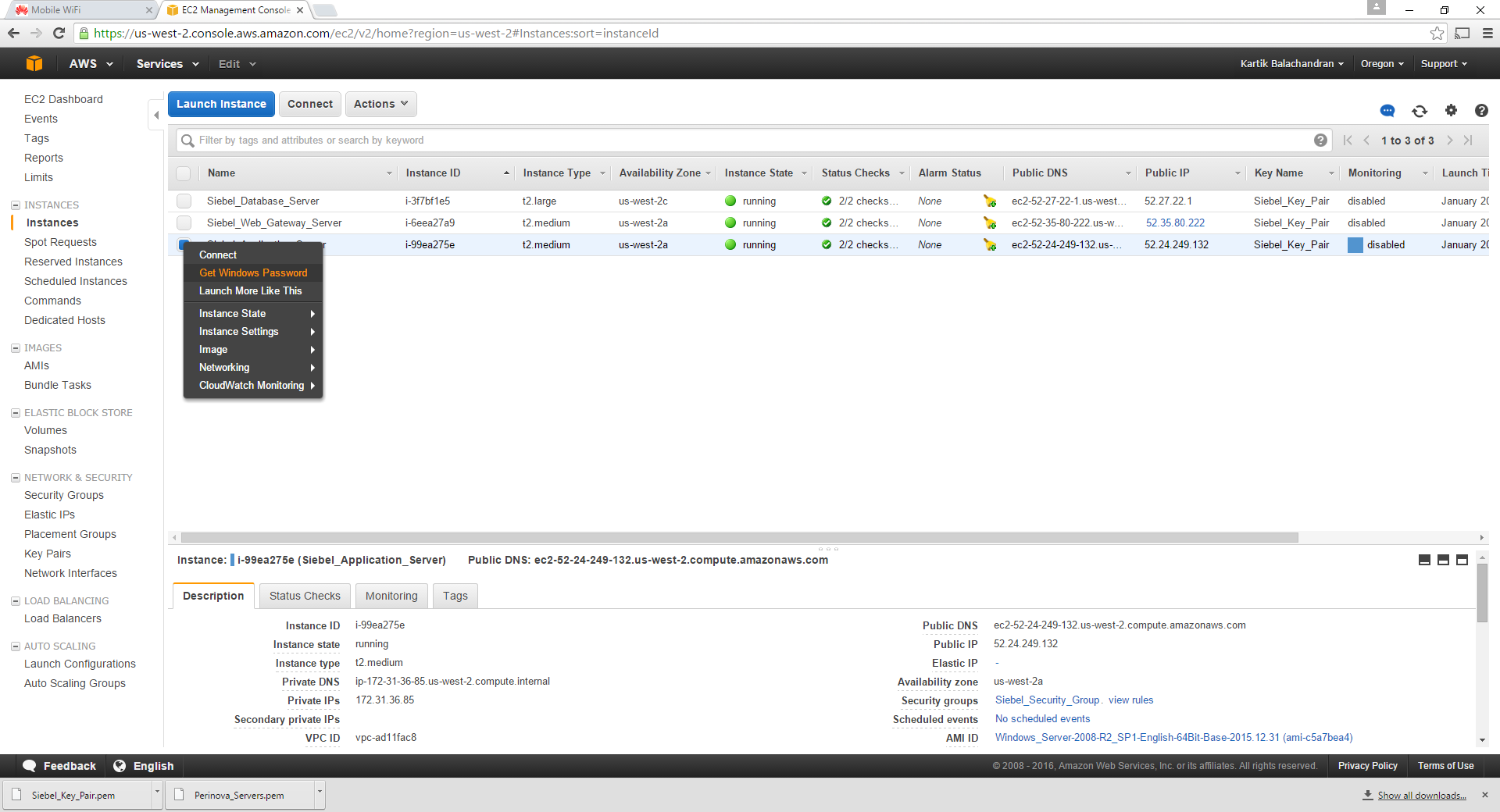Check Siebel_Web_Gateway_Server row checkbox
The width and height of the screenshot is (1500, 812).
click(184, 223)
